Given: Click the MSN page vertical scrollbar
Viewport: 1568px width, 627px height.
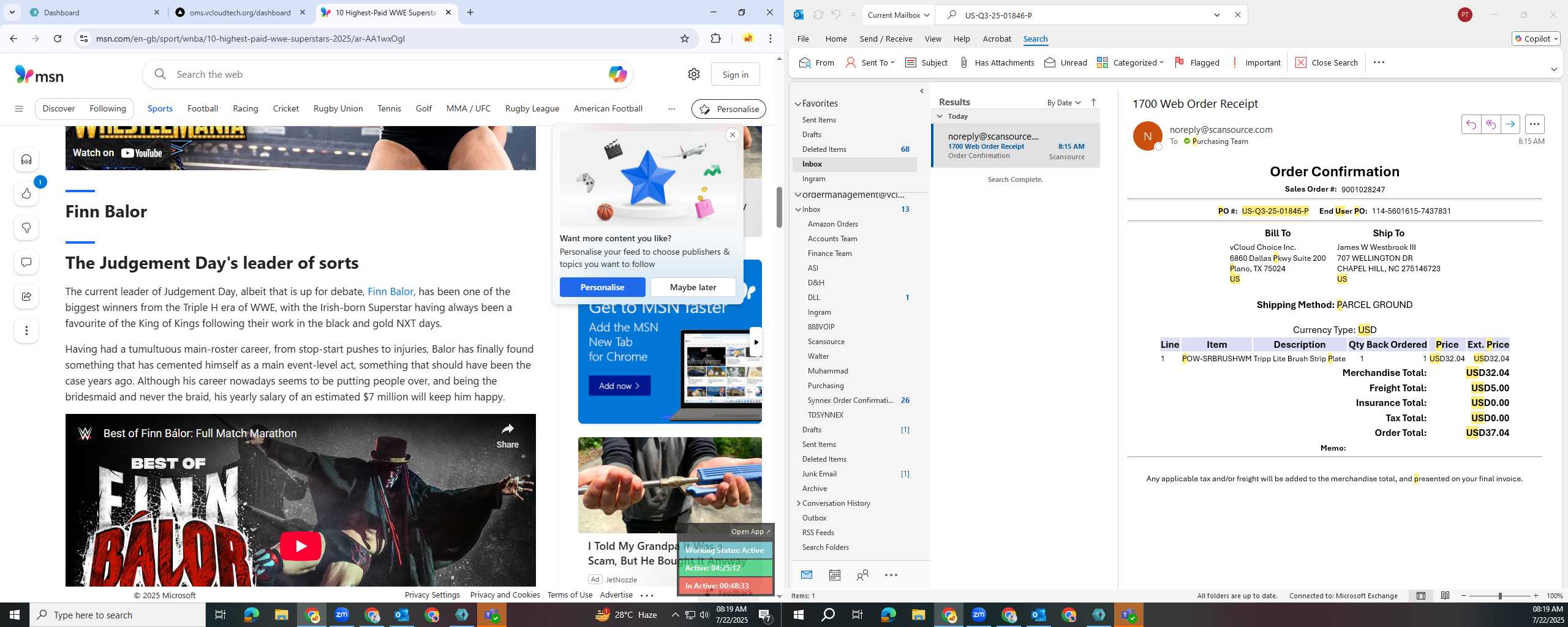Looking at the screenshot, I should click(779, 207).
